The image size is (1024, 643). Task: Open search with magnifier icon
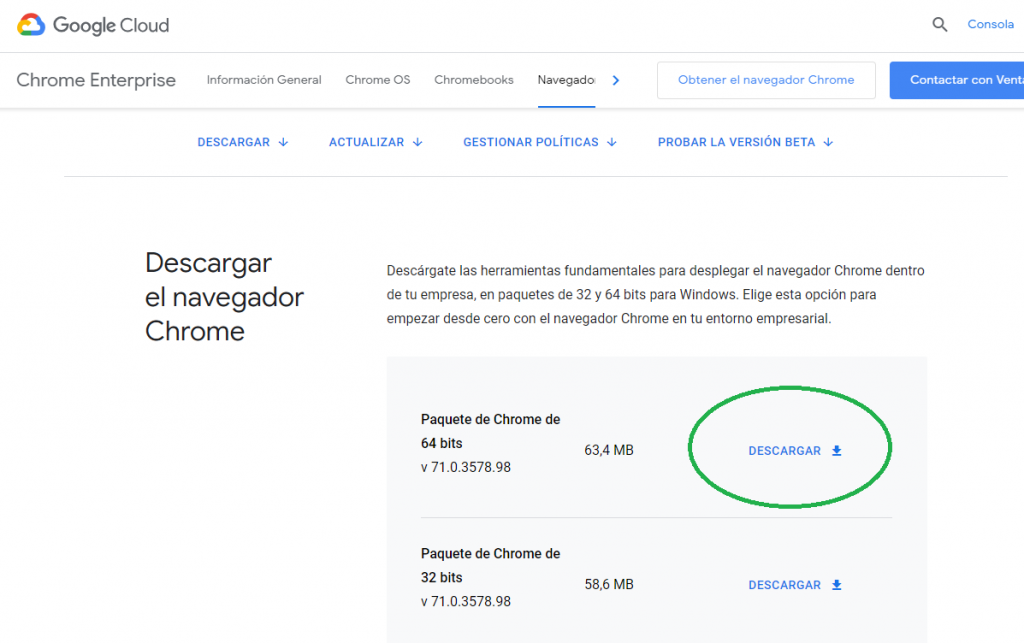[x=939, y=25]
